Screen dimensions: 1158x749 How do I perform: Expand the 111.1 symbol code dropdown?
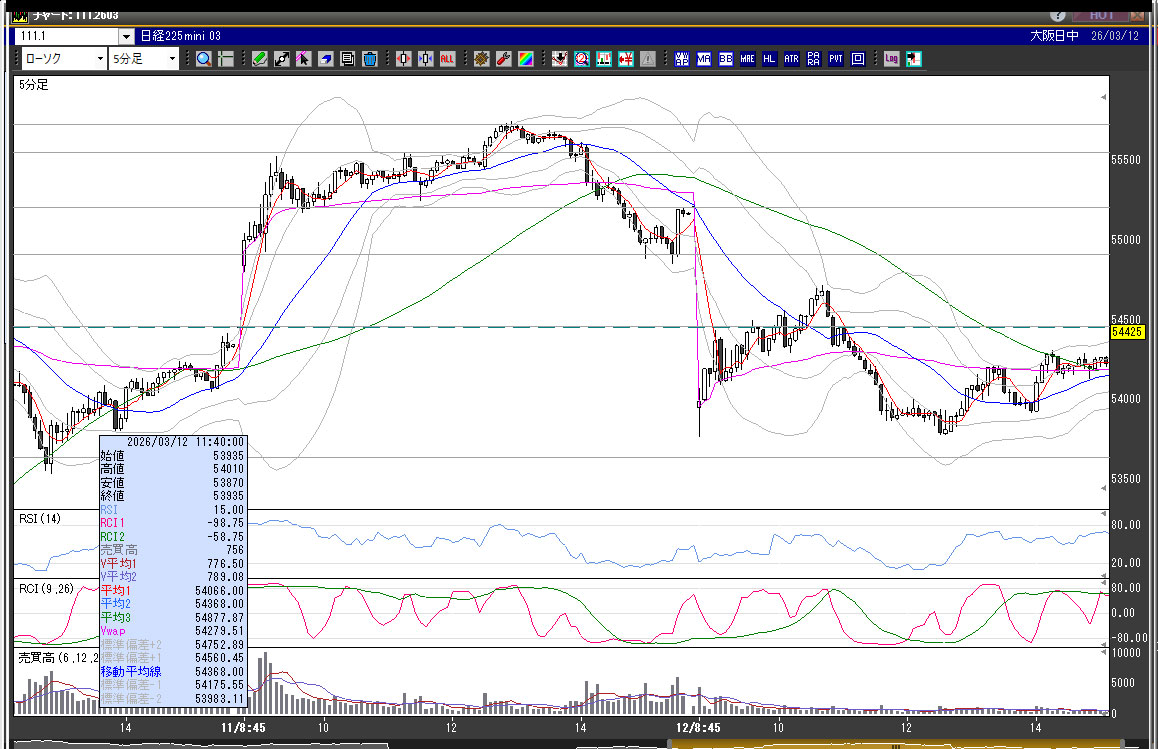[74, 35]
